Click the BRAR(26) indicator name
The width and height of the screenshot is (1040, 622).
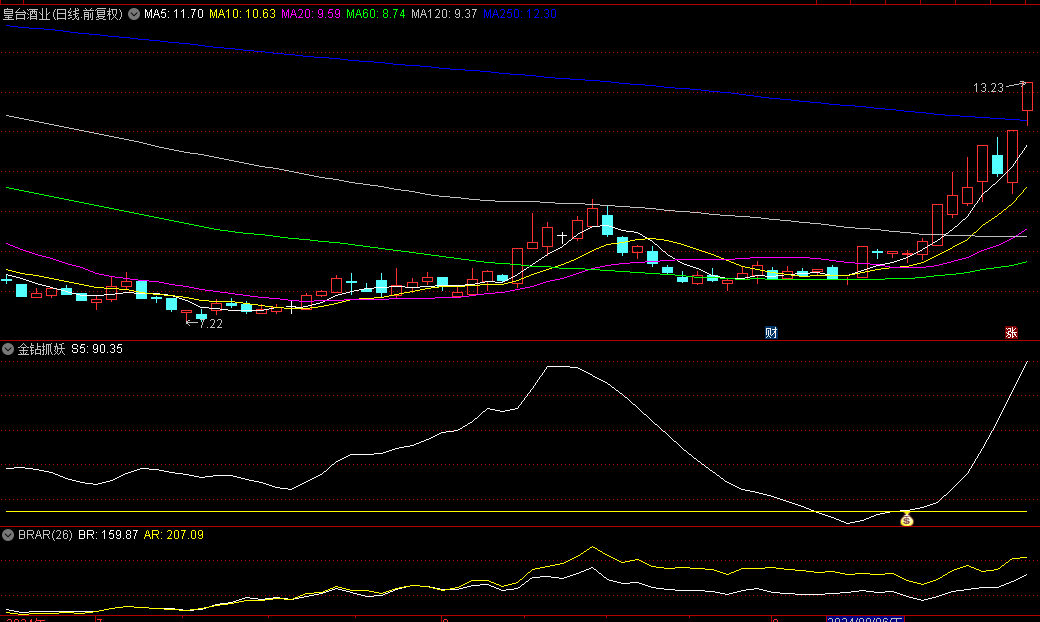click(x=45, y=534)
